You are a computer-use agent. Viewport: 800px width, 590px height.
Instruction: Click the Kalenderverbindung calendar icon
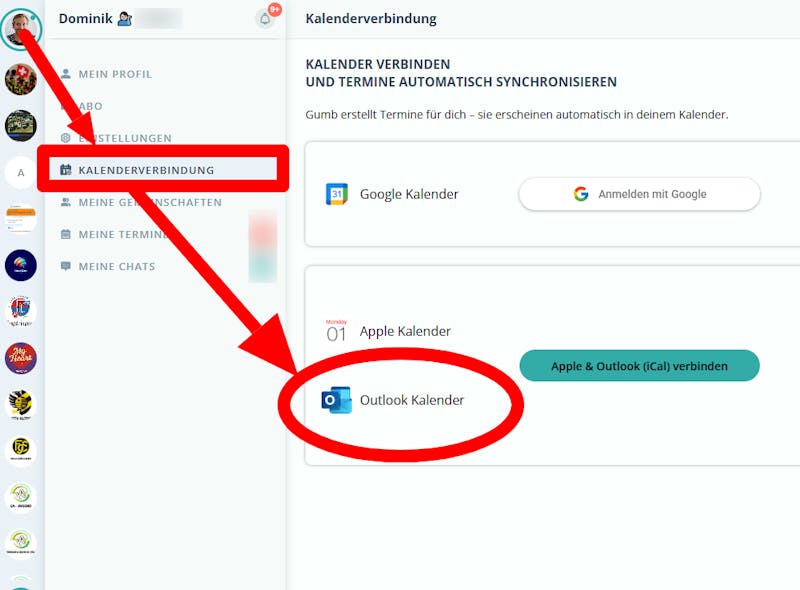tap(66, 170)
